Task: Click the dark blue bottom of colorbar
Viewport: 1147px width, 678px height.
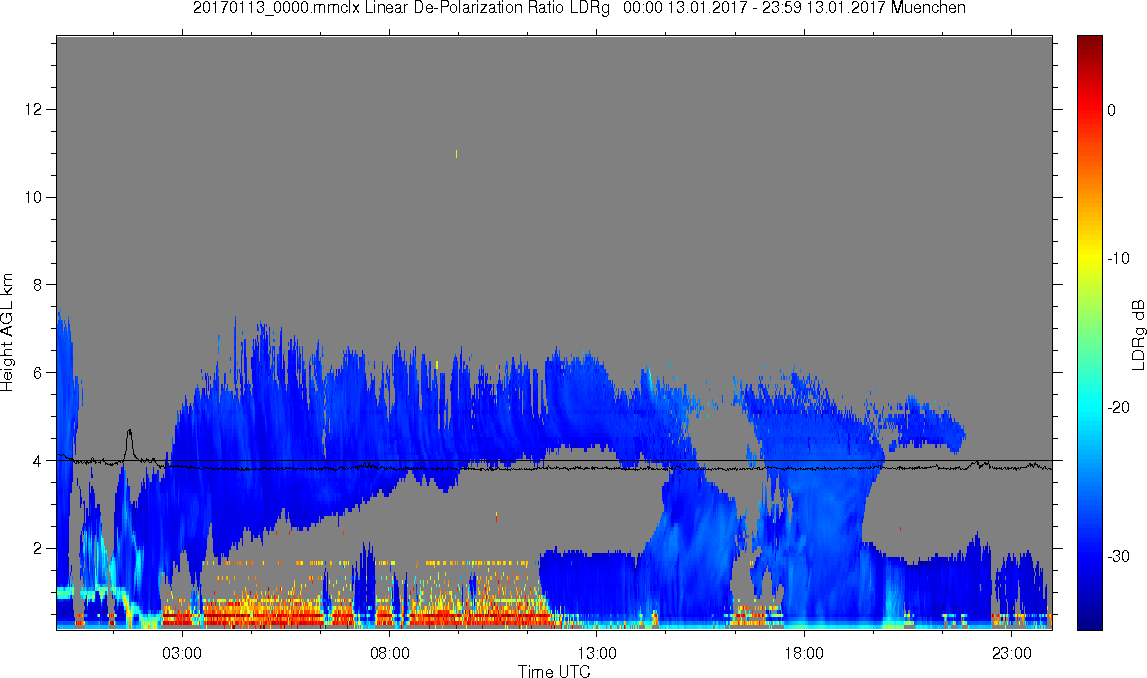Action: [x=1089, y=622]
